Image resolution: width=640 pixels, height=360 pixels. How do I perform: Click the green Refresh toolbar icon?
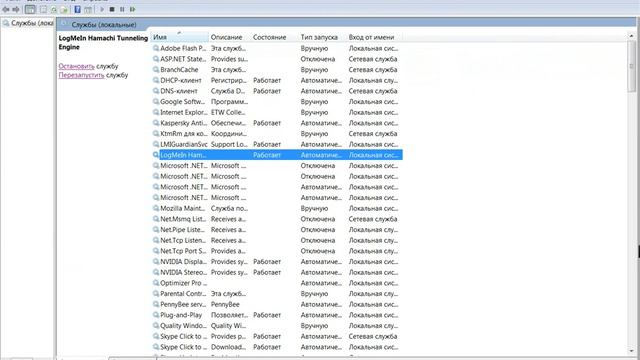pos(54,9)
